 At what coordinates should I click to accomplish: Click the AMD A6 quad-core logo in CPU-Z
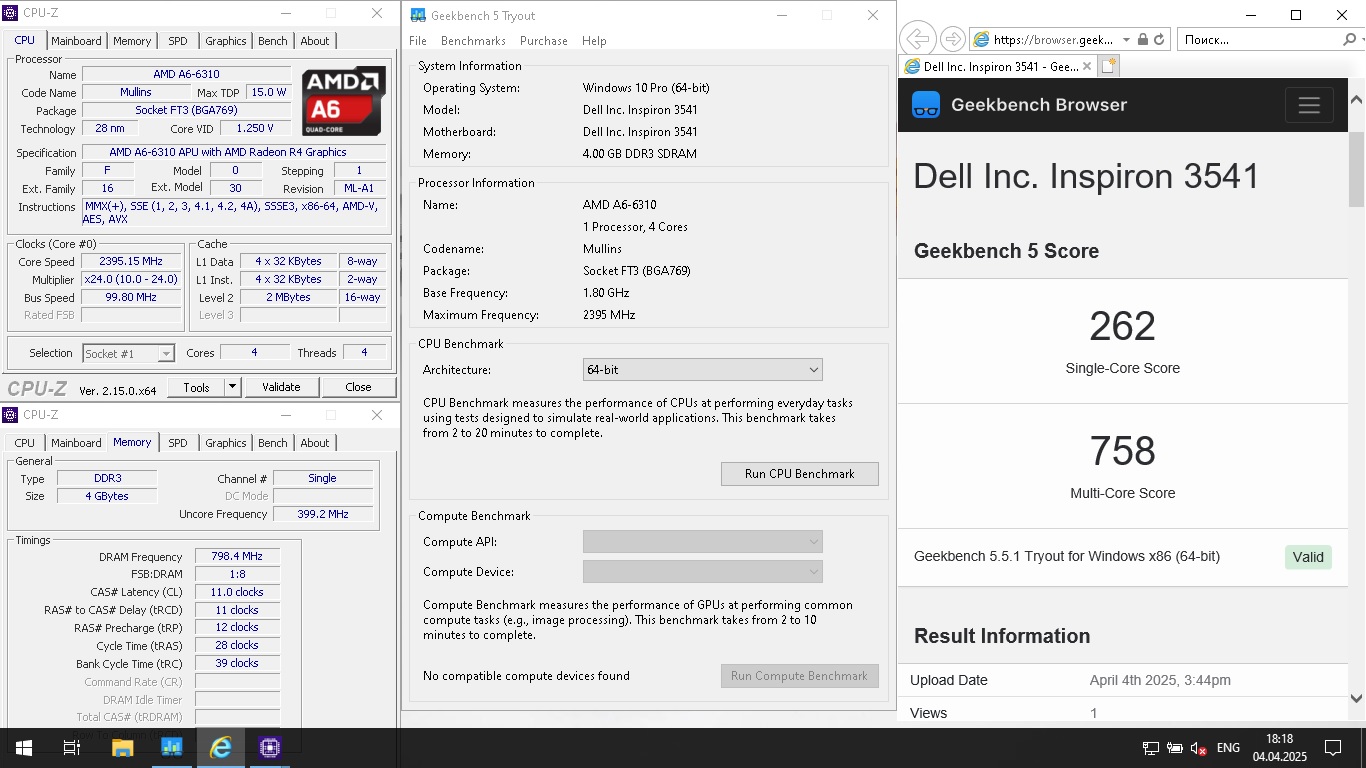pyautogui.click(x=344, y=101)
